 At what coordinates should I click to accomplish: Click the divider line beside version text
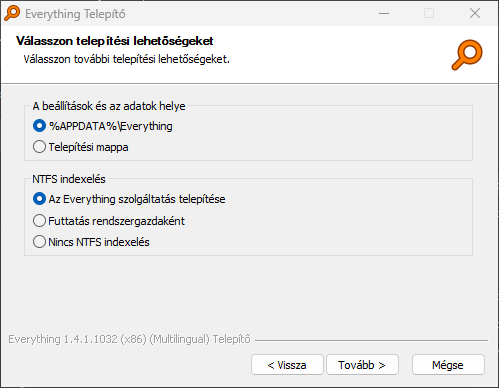pyautogui.click(x=371, y=340)
